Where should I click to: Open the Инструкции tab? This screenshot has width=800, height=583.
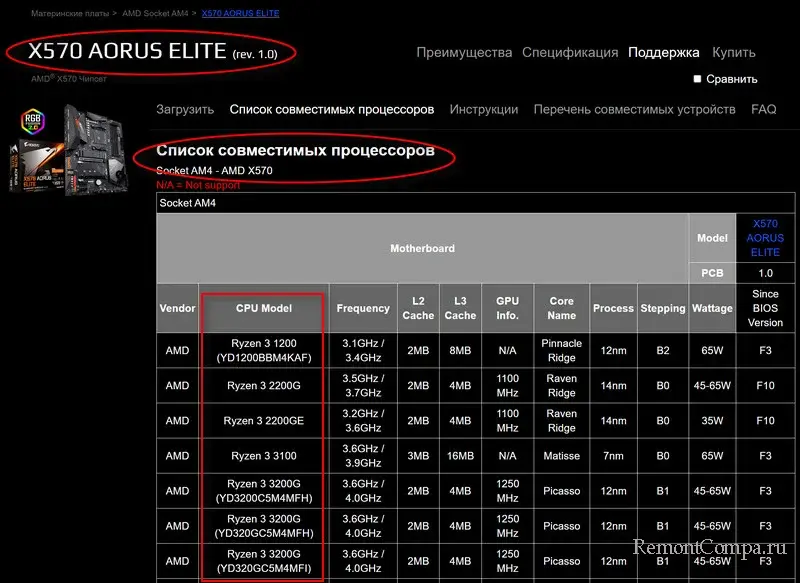pyautogui.click(x=484, y=109)
